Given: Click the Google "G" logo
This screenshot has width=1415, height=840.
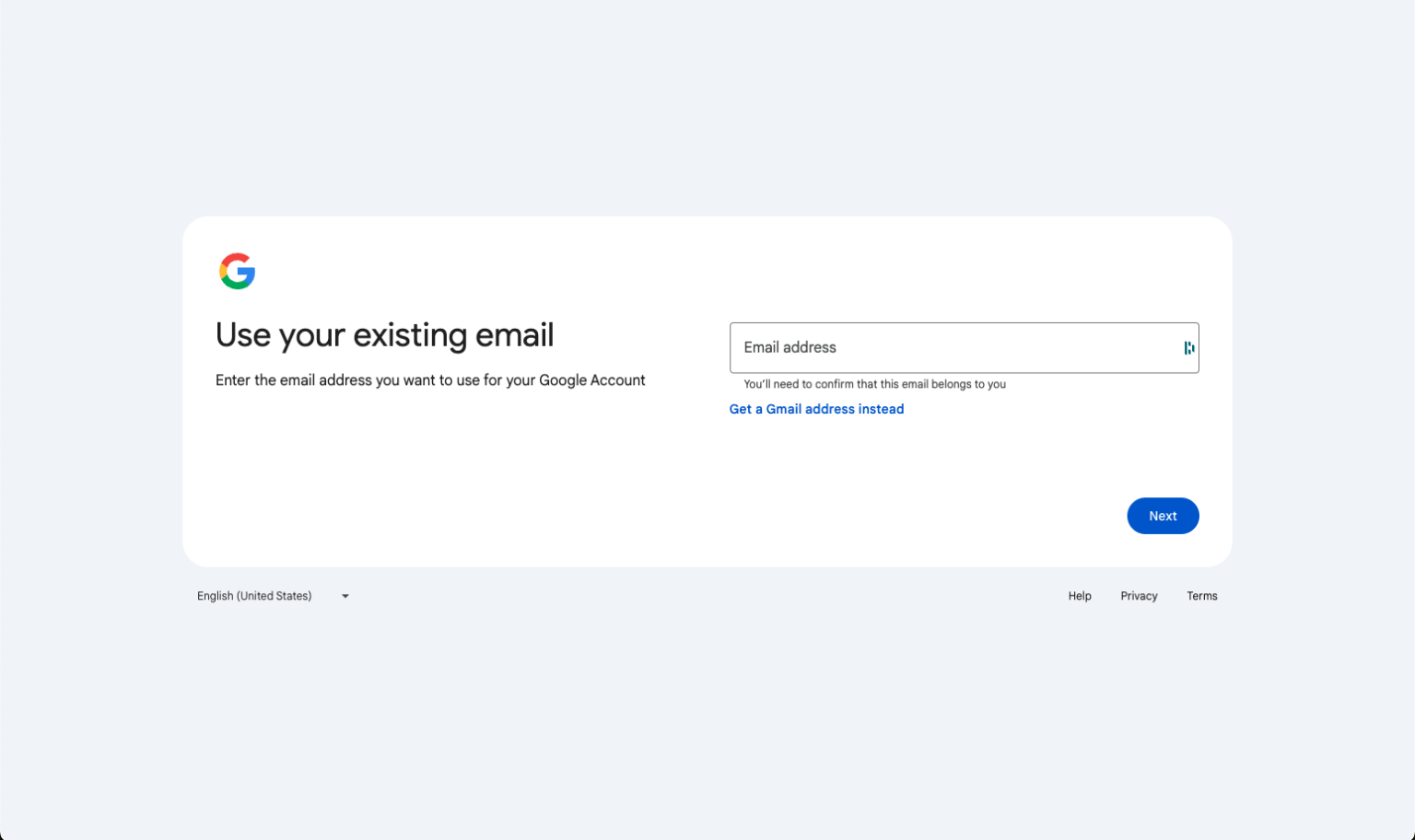Looking at the screenshot, I should pos(237,272).
